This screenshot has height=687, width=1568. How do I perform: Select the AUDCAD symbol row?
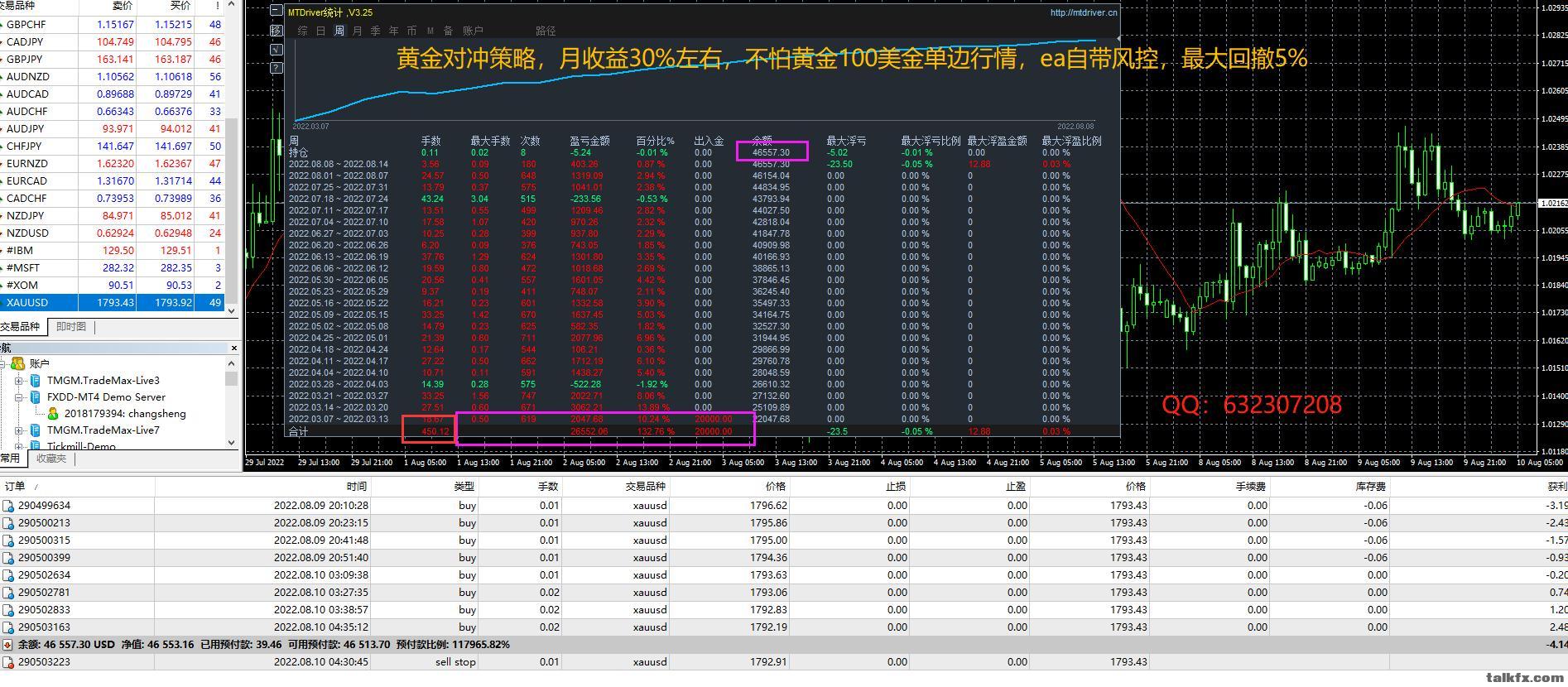coord(113,94)
